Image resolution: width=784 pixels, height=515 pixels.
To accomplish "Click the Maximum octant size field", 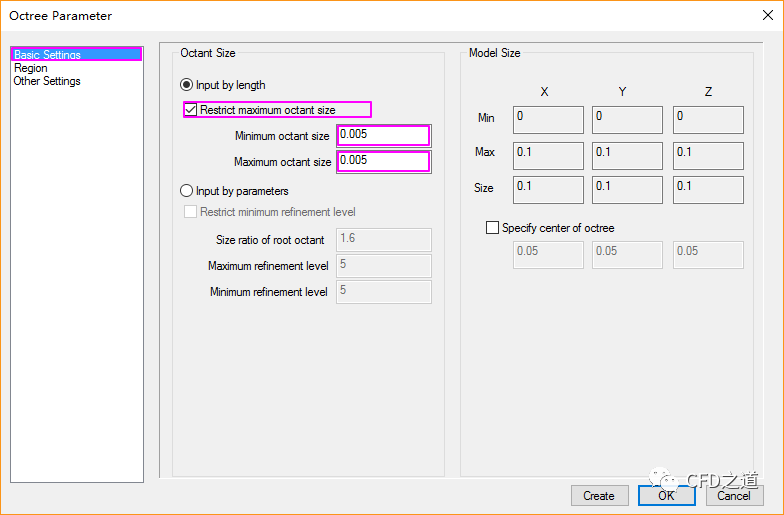I will tap(383, 161).
